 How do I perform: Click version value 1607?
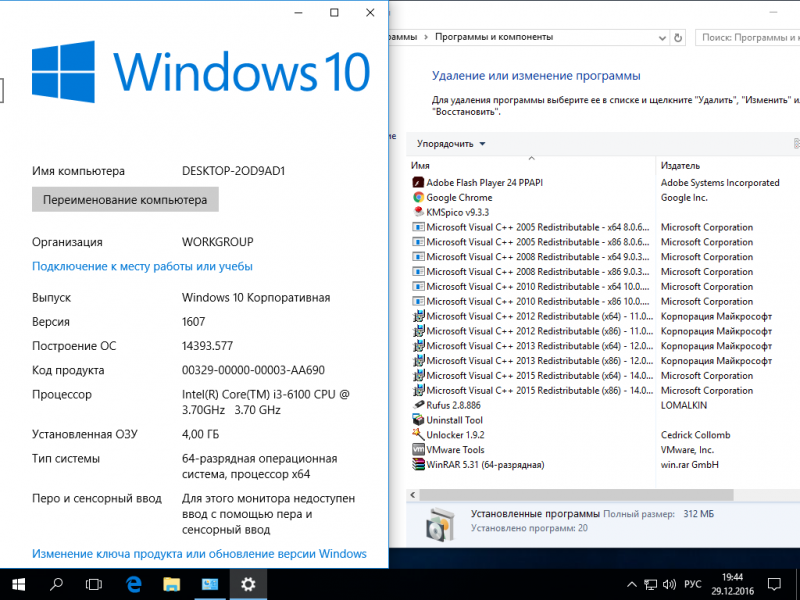click(x=193, y=322)
